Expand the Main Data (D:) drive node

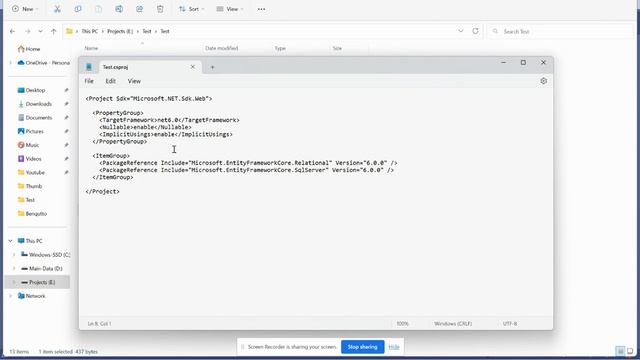14,269
